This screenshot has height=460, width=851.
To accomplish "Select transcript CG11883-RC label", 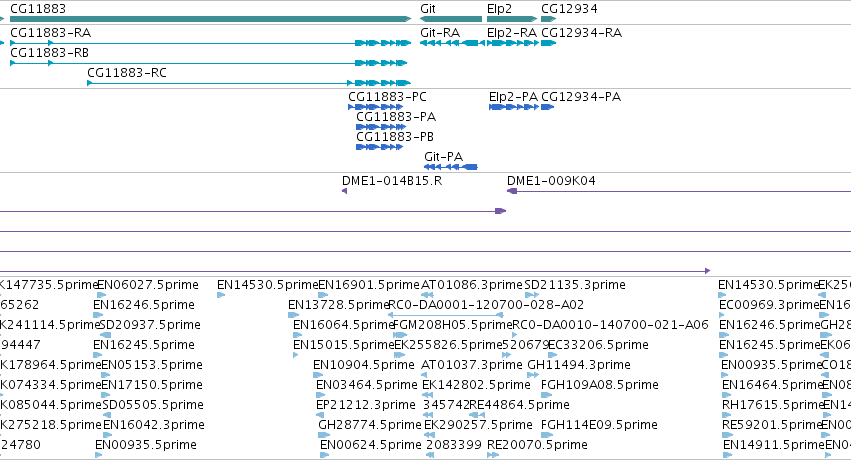I will click(127, 73).
